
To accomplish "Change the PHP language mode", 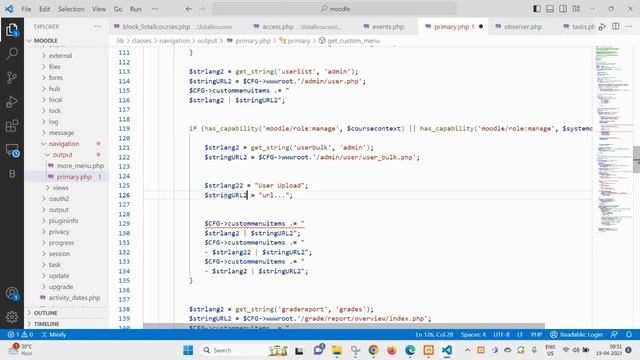I will coord(536,335).
